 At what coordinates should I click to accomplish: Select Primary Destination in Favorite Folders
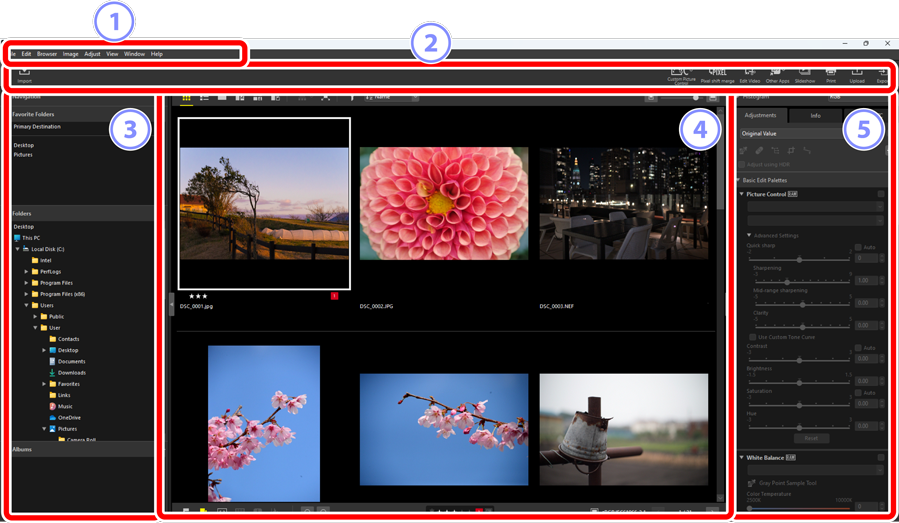pyautogui.click(x=37, y=127)
